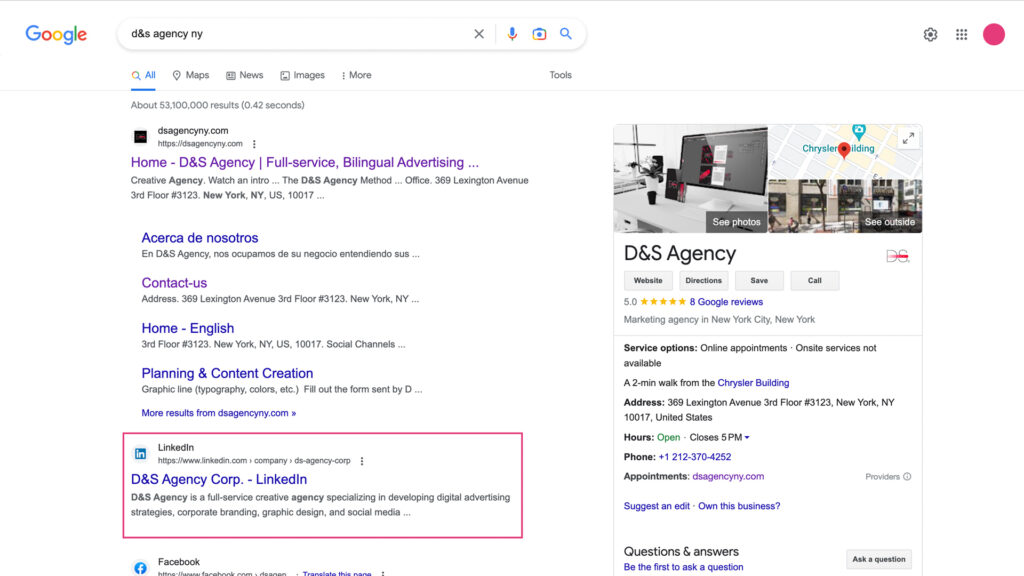Screen dimensions: 1024x576
Task: Open the three-dot menu for the LinkedIn result
Action: coord(362,461)
